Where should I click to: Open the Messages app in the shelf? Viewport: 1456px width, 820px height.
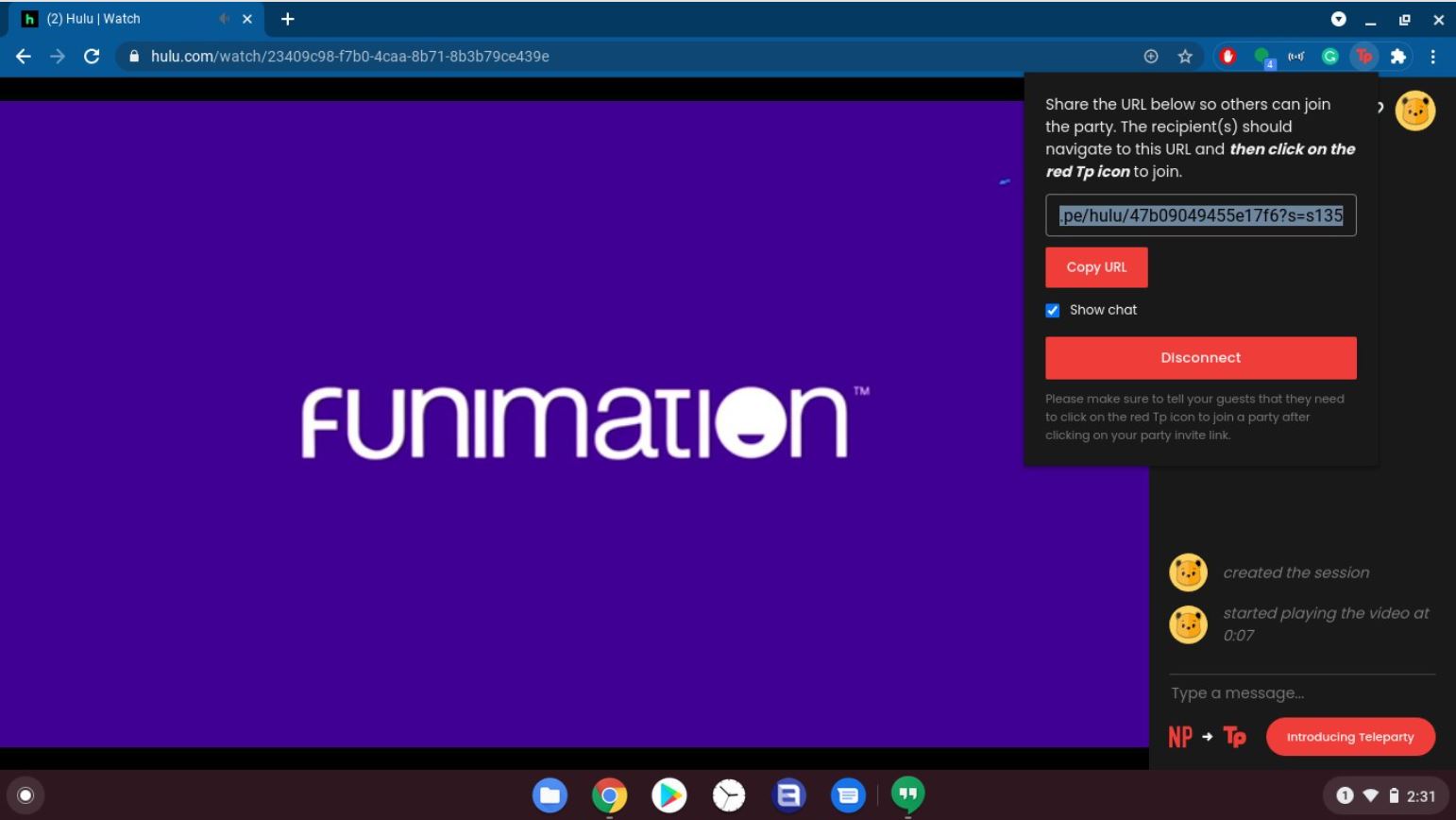848,795
